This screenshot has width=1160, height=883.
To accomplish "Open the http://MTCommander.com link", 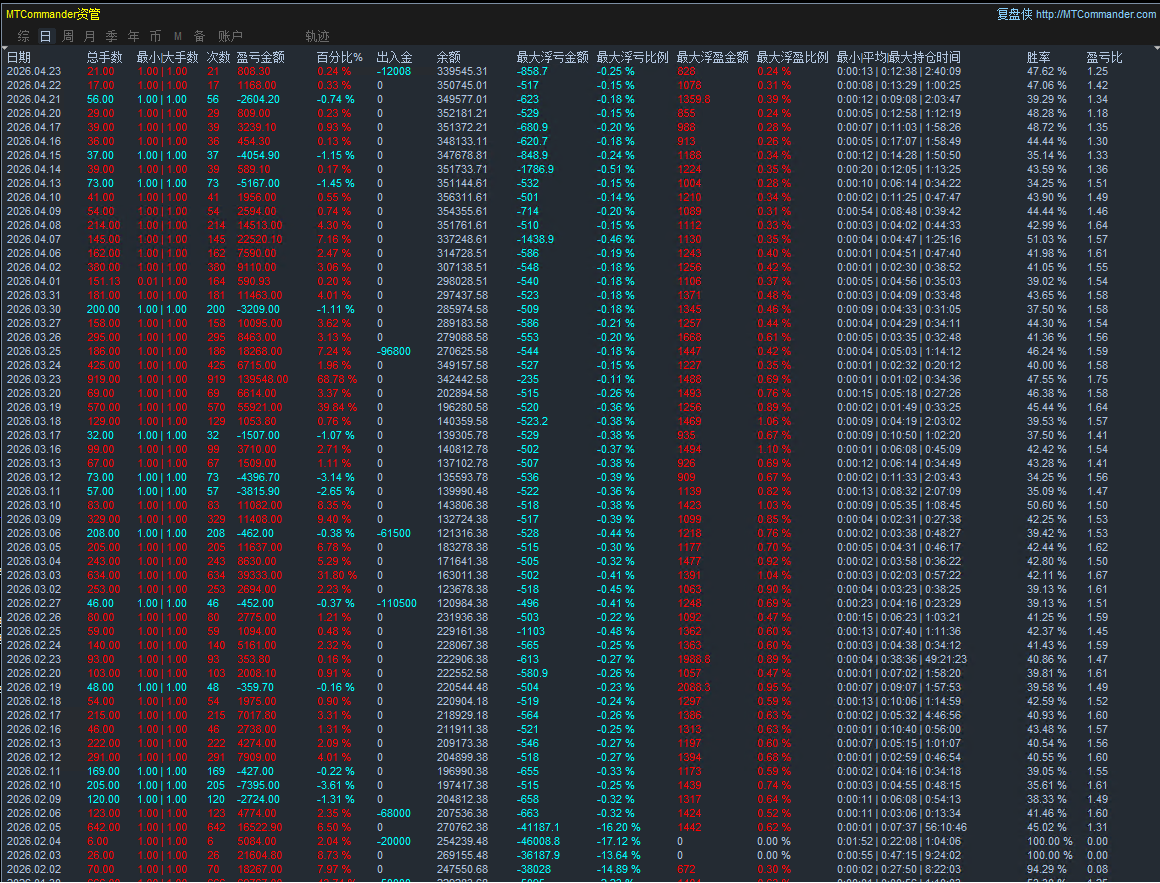I will 1096,14.
